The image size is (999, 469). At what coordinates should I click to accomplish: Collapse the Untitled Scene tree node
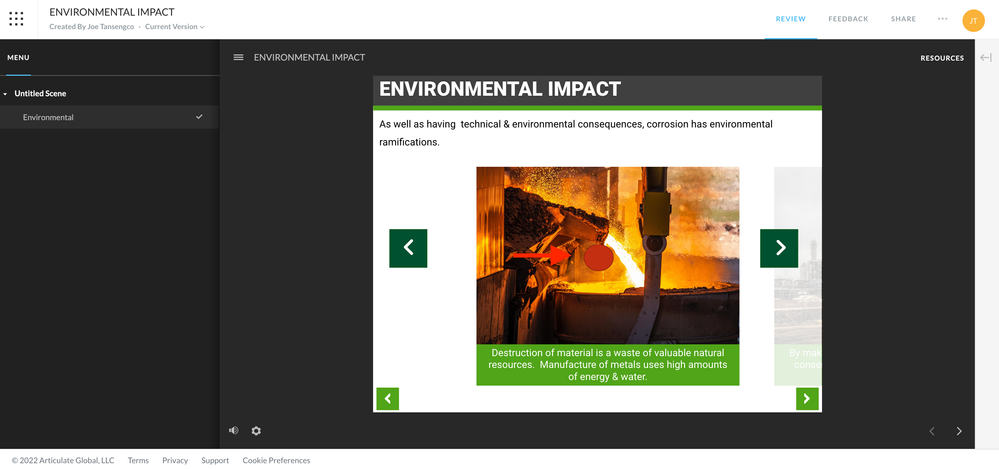point(5,94)
